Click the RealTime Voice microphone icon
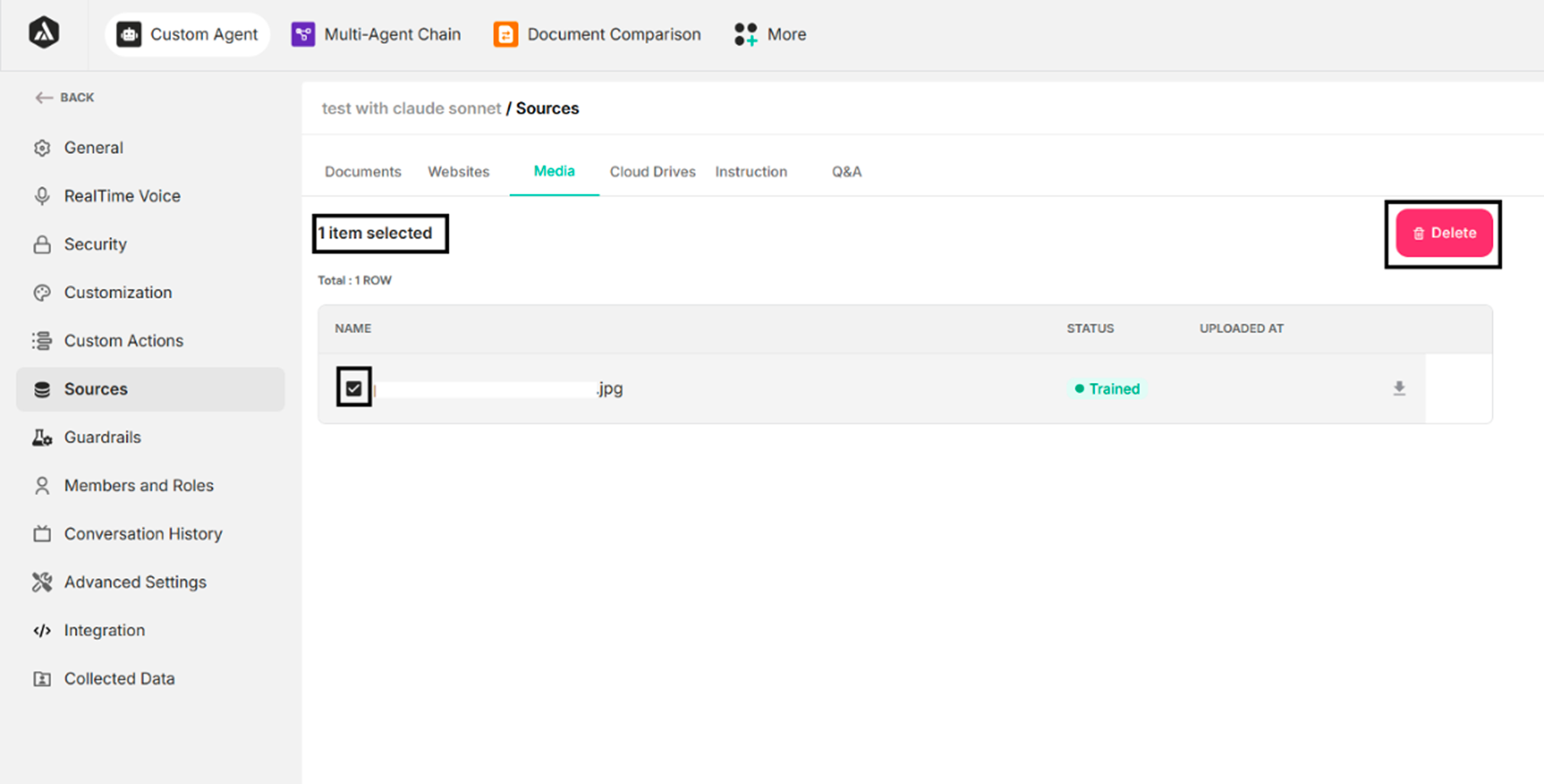1544x784 pixels. tap(42, 196)
